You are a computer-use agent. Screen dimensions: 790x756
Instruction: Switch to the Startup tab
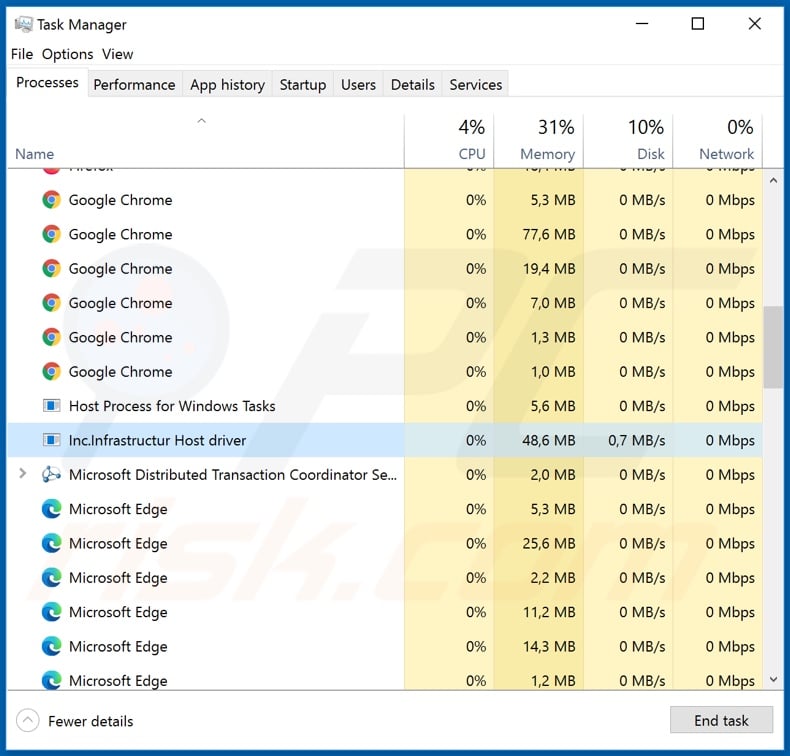(303, 85)
